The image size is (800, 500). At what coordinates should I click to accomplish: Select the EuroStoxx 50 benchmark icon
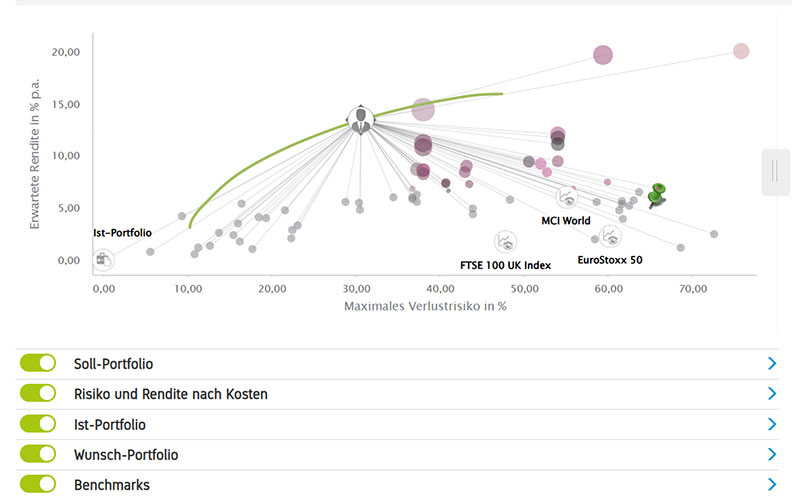pos(610,236)
